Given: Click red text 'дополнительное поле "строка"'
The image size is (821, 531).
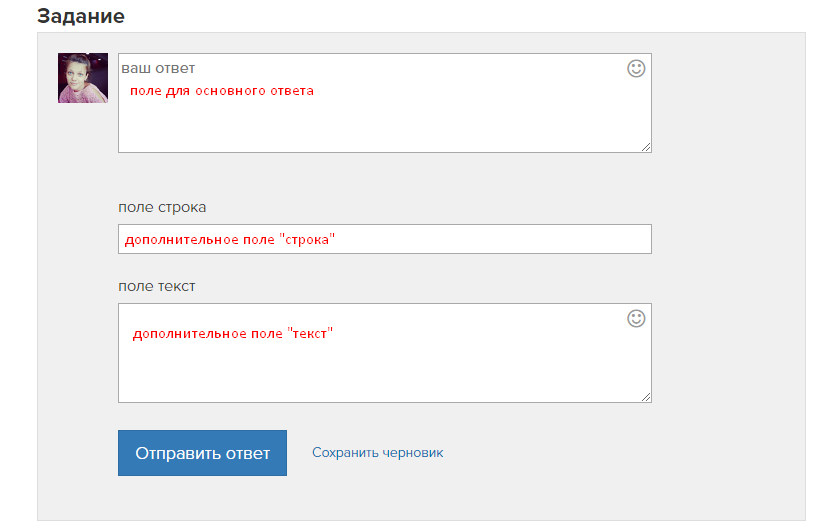Looking at the screenshot, I should (229, 240).
